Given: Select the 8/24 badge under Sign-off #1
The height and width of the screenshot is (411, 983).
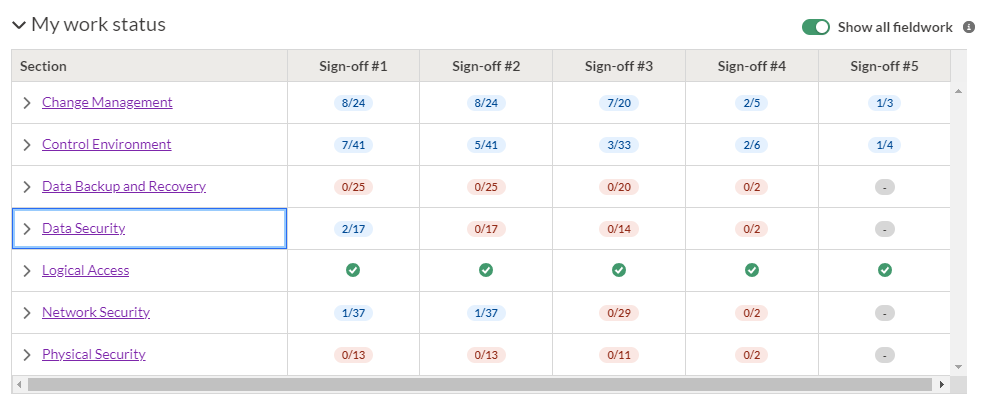Looking at the screenshot, I should [353, 103].
